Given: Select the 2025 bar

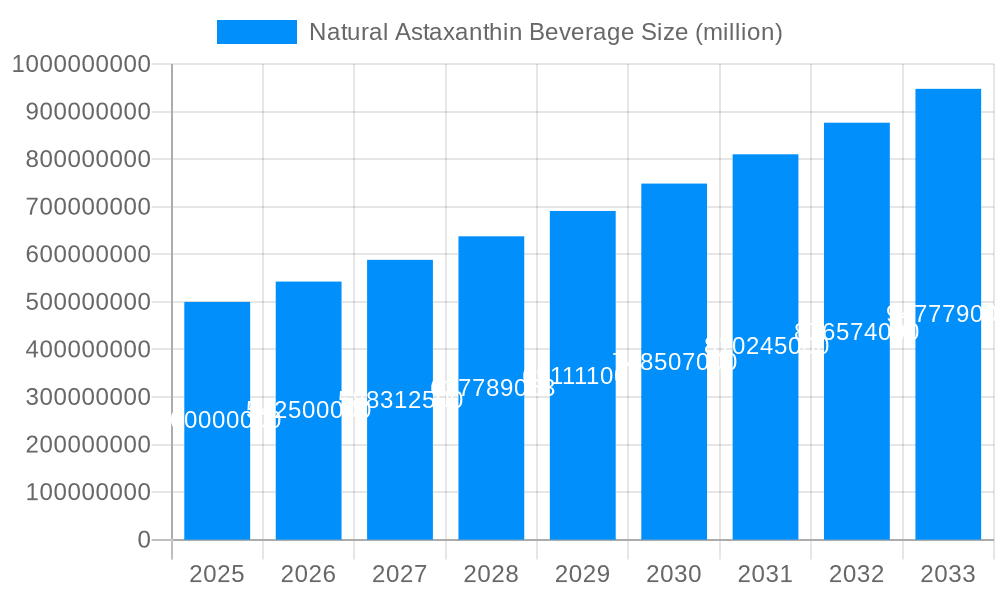Looking at the screenshot, I should [x=217, y=420].
